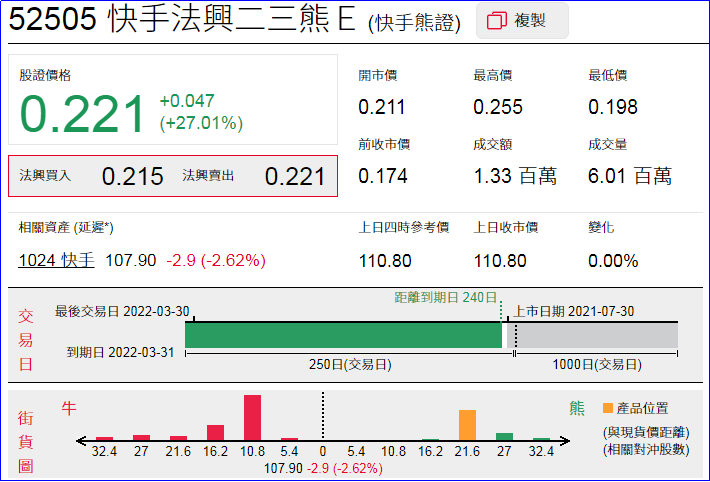The width and height of the screenshot is (710, 482).
Task: Click the 上日收市價 value 110.80
Action: tap(500, 261)
